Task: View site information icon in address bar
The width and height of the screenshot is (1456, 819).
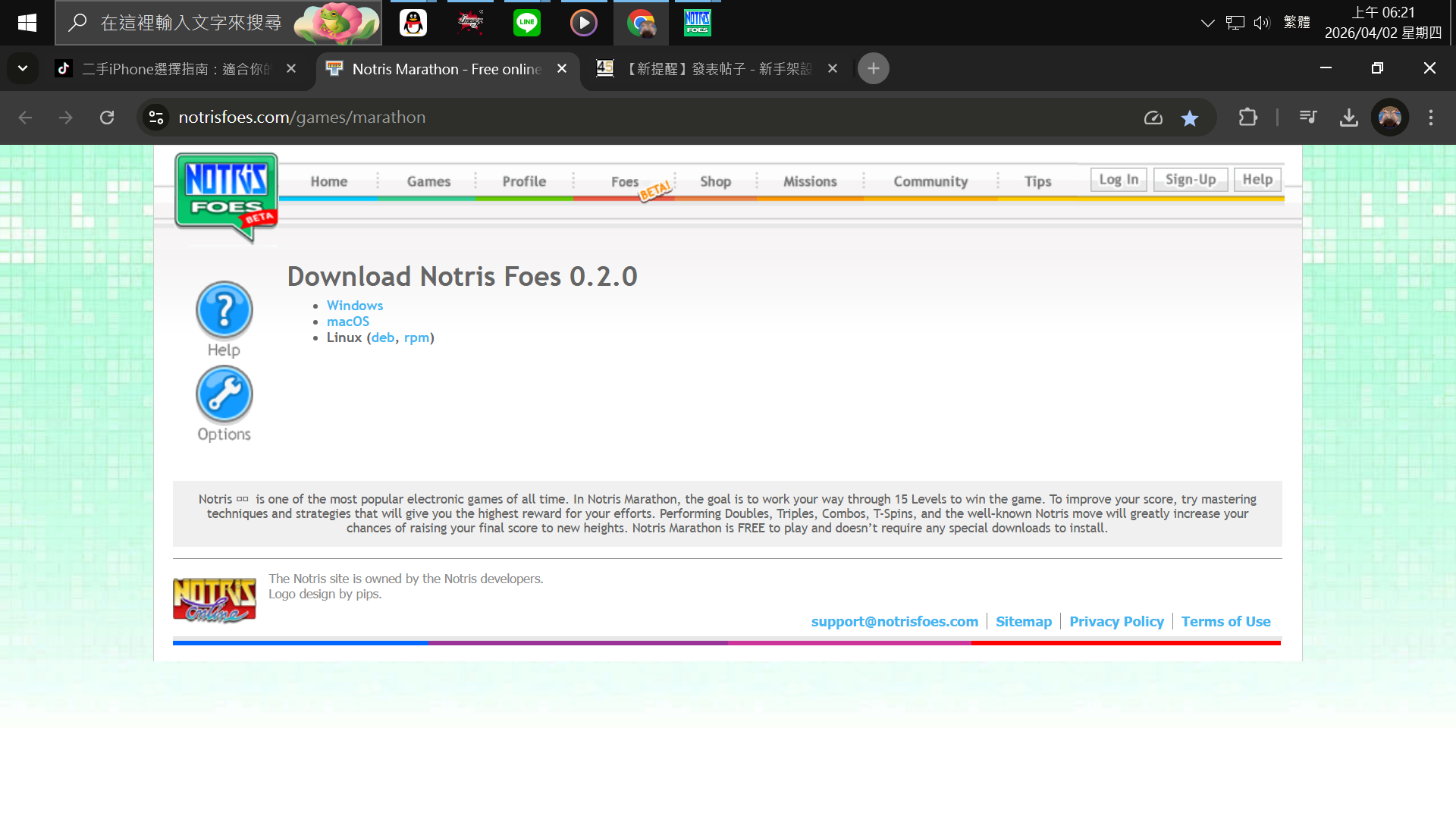Action: click(x=156, y=118)
